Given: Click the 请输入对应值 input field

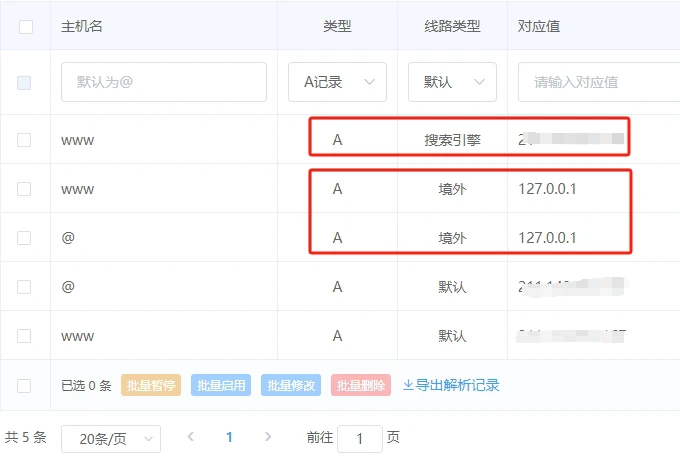Looking at the screenshot, I should point(597,82).
